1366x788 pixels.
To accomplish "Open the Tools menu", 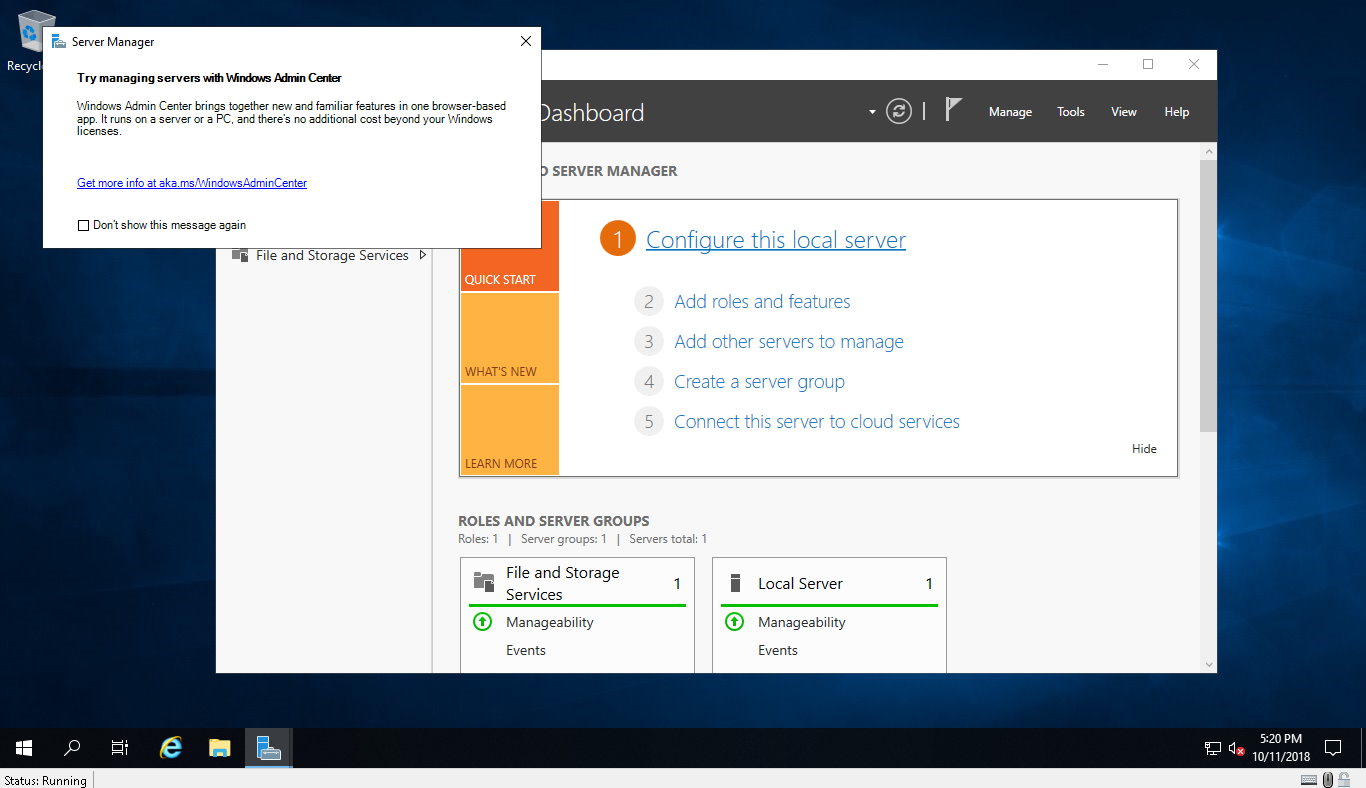I will click(1070, 111).
